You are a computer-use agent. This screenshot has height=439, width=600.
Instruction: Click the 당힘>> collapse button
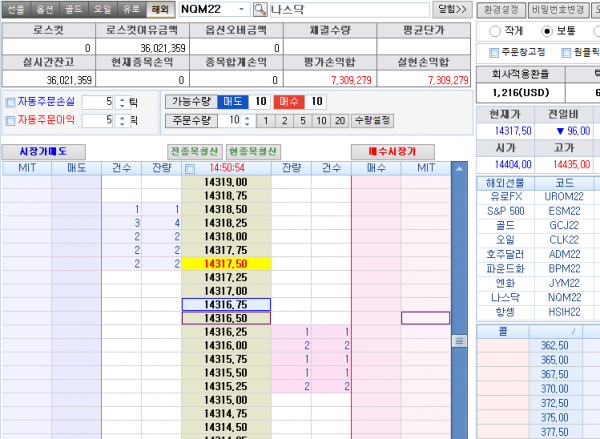453,9
